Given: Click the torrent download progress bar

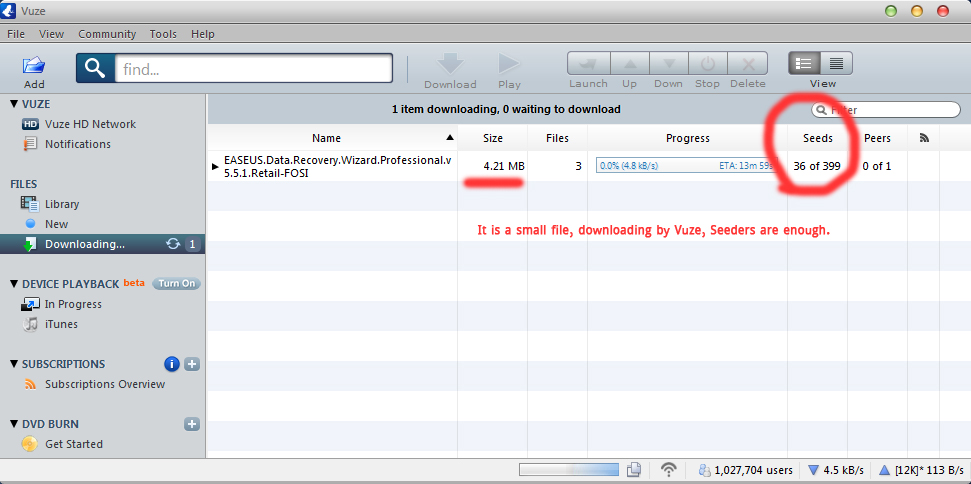Looking at the screenshot, I should [x=686, y=166].
